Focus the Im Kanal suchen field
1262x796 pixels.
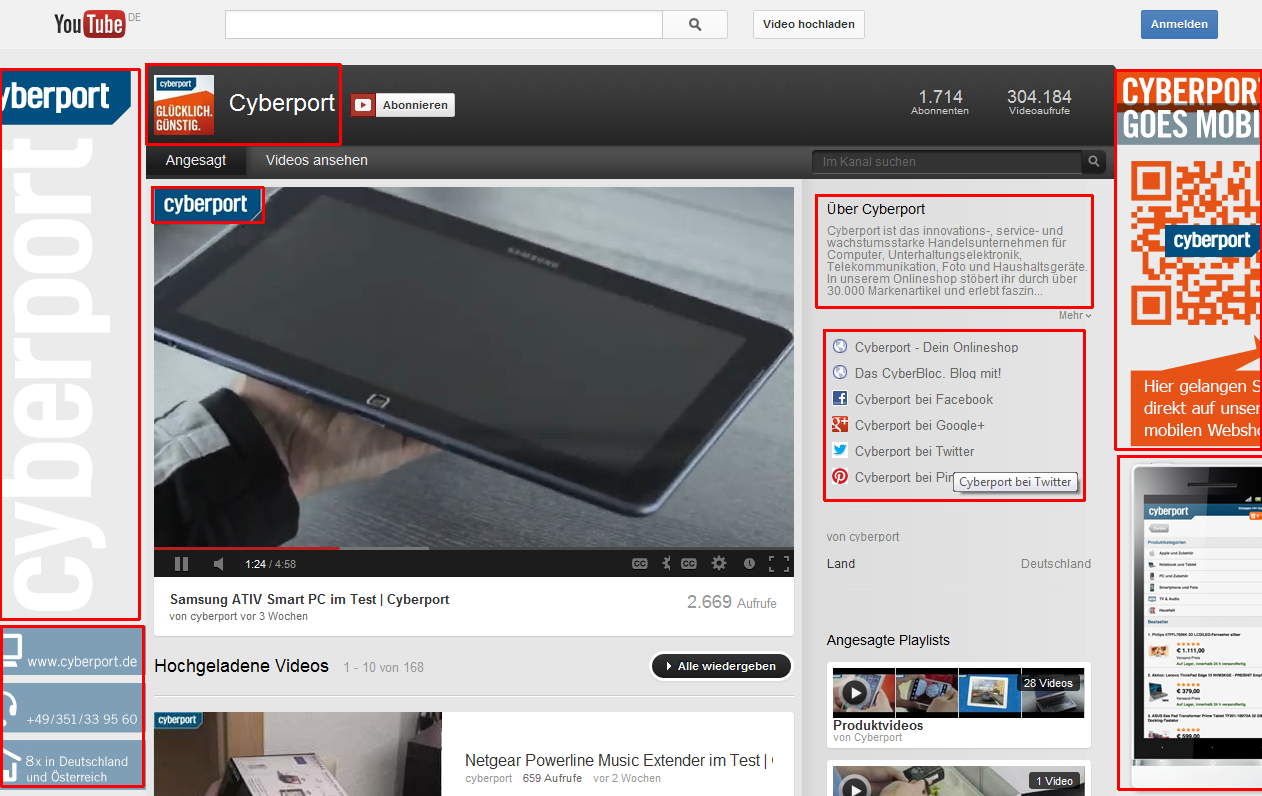947,161
